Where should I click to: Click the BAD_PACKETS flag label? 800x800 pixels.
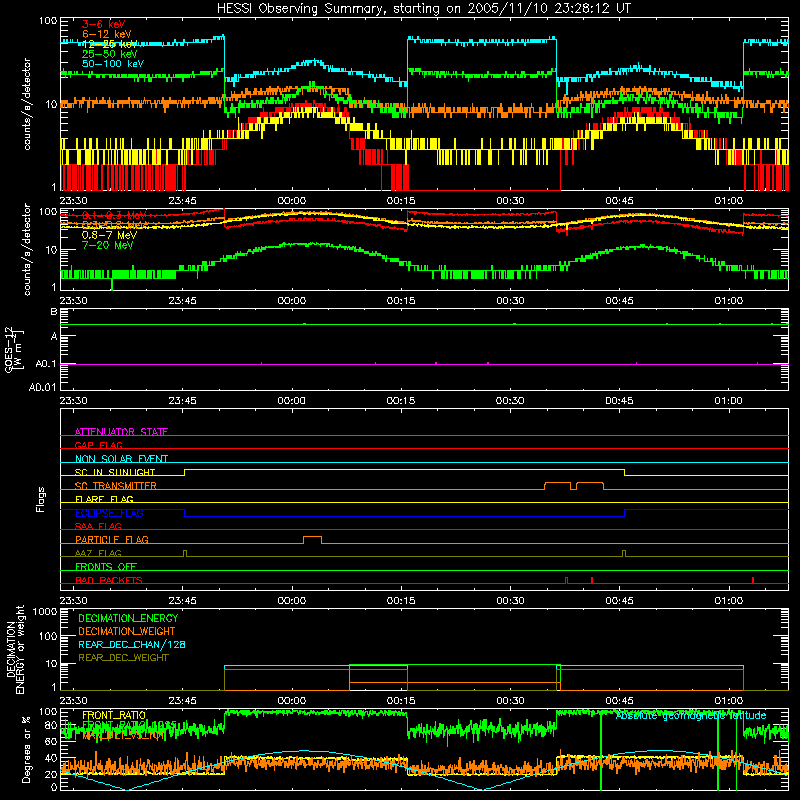pyautogui.click(x=109, y=580)
